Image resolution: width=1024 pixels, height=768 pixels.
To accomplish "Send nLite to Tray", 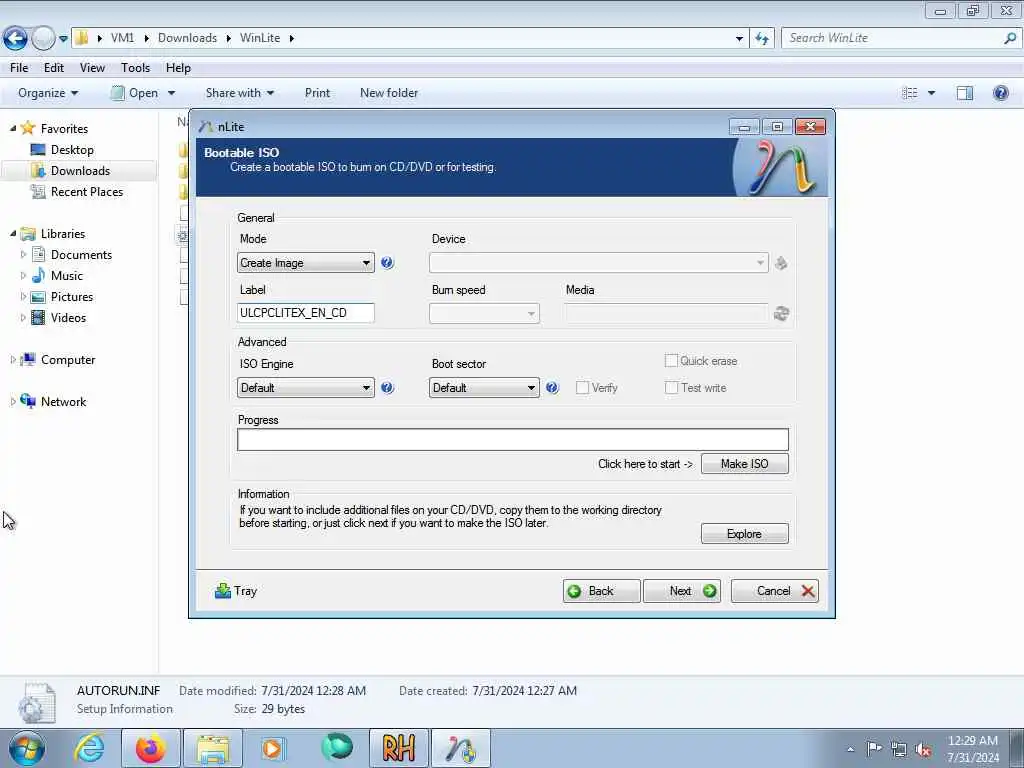I will (236, 591).
